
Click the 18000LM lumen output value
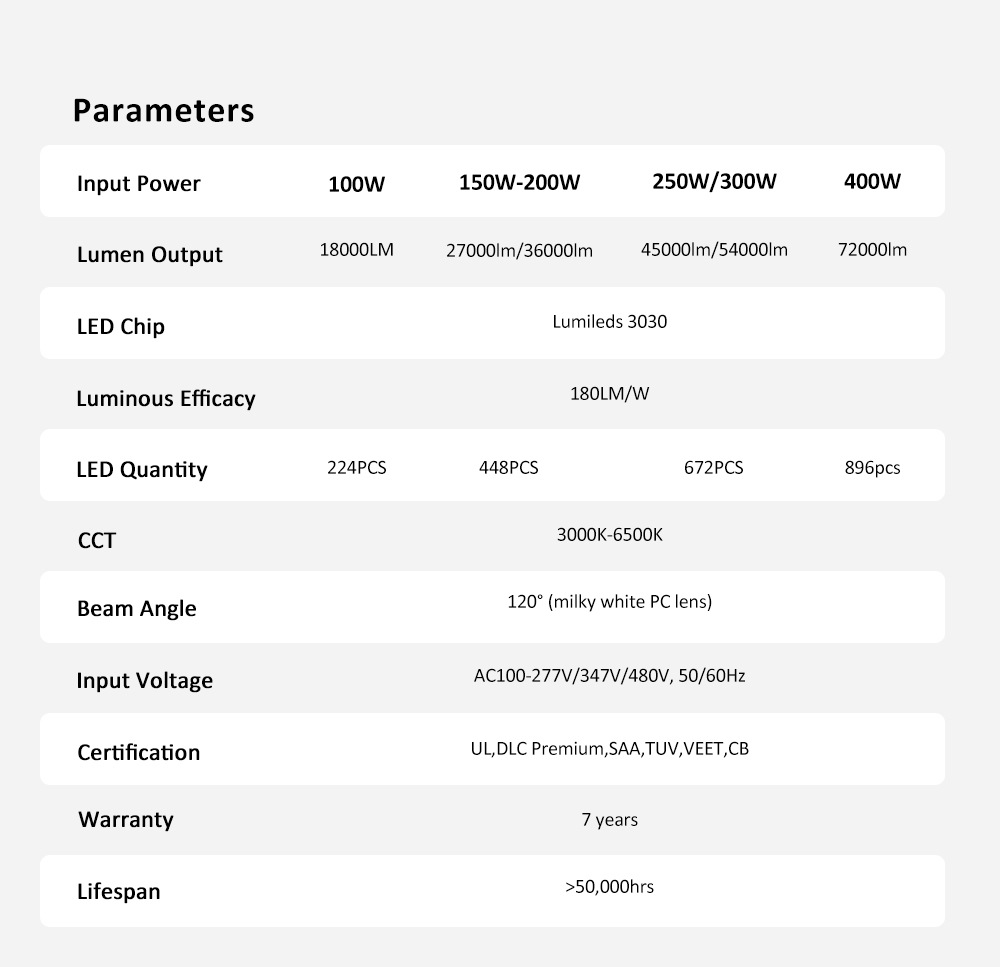click(x=356, y=250)
